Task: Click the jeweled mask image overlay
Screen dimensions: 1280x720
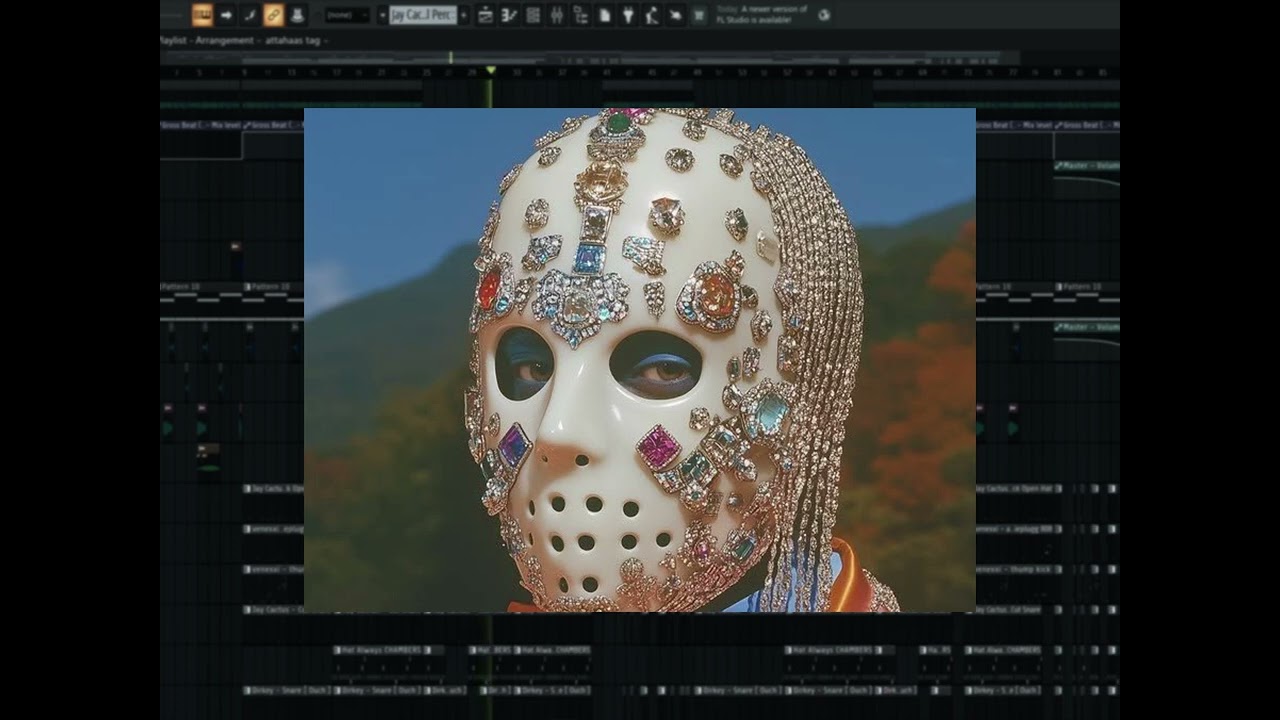Action: click(x=640, y=360)
